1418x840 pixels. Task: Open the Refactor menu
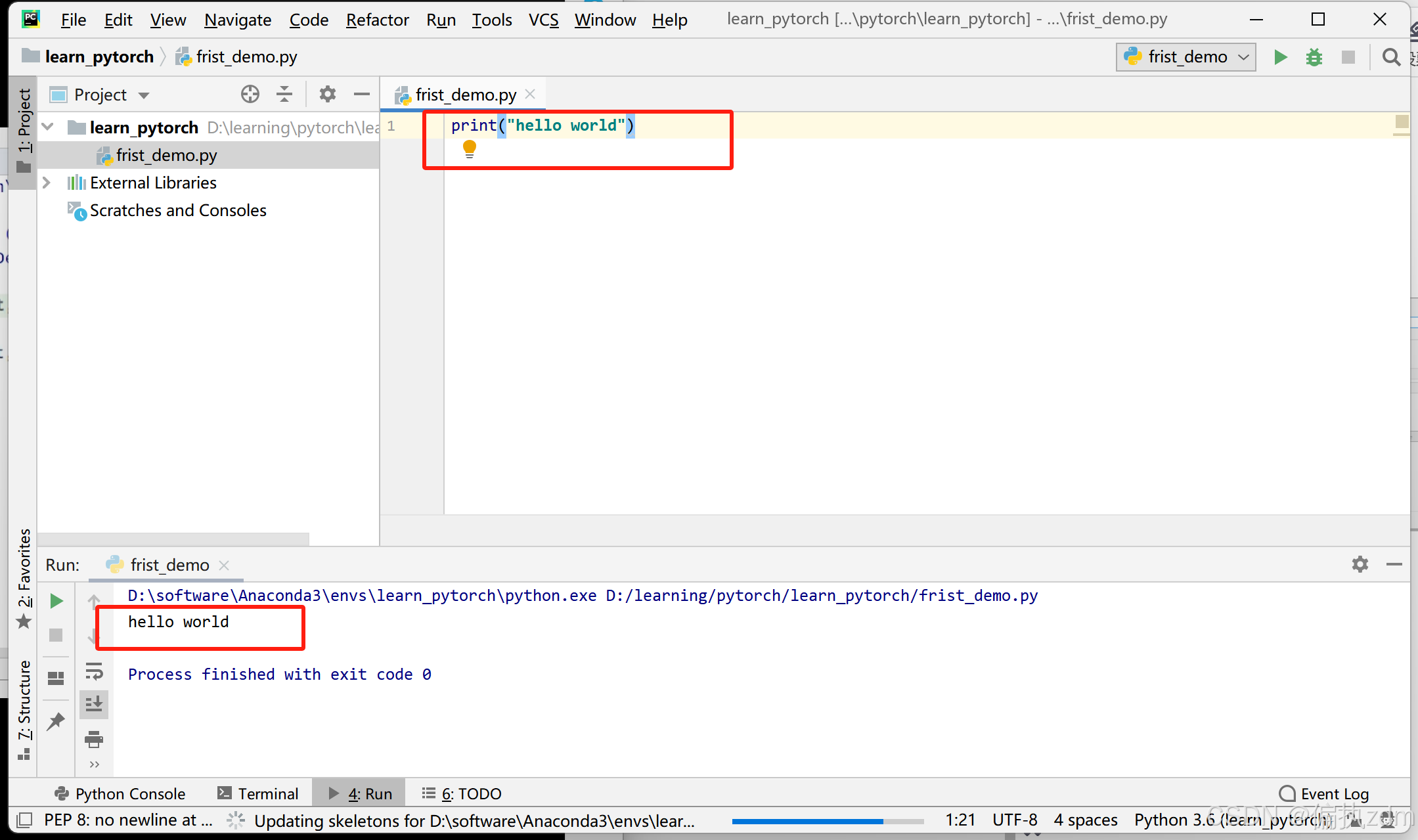(x=377, y=20)
